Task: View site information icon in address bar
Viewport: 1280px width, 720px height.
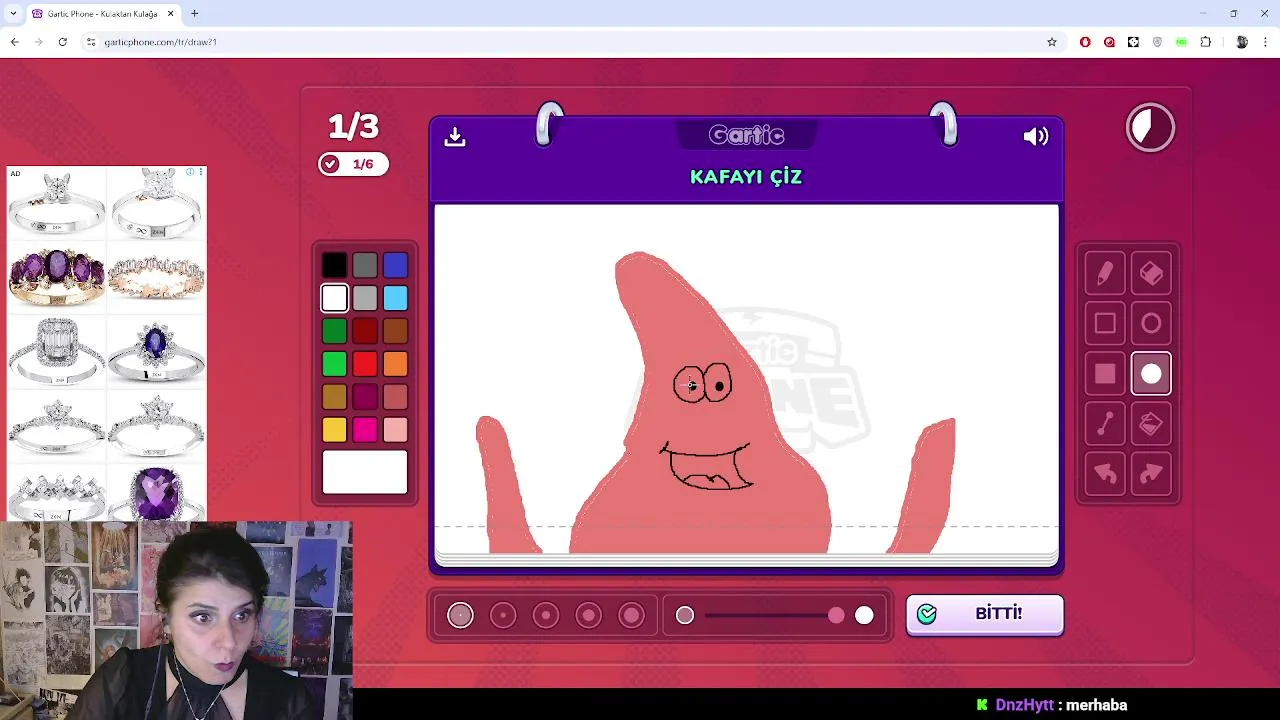Action: (x=90, y=42)
